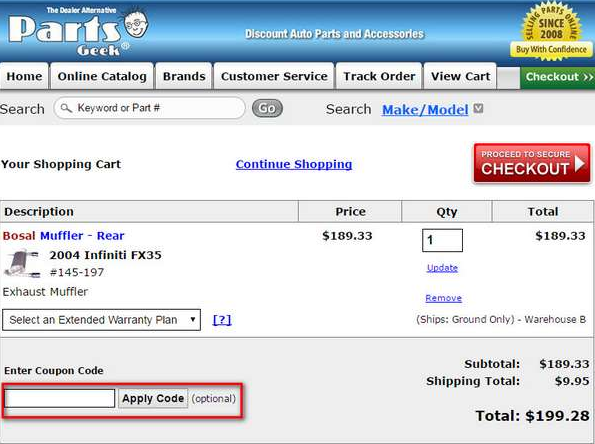
Task: Go to the Brands tab
Action: click(184, 76)
